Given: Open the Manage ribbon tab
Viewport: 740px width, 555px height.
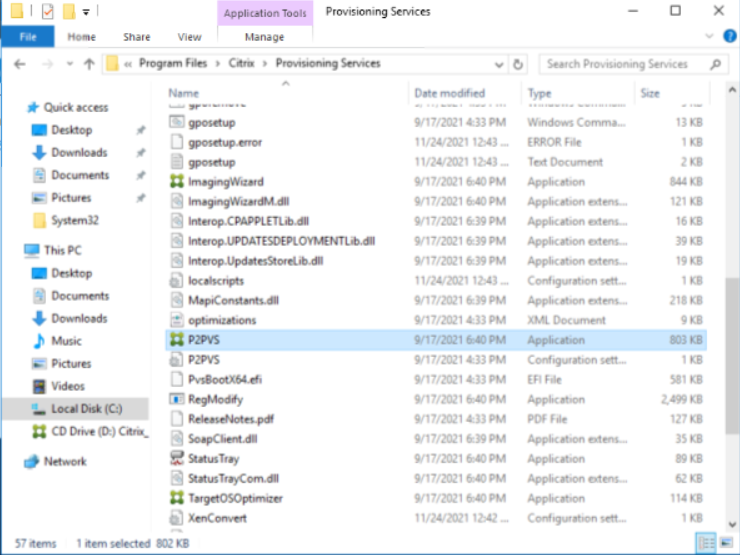Looking at the screenshot, I should pos(264,37).
